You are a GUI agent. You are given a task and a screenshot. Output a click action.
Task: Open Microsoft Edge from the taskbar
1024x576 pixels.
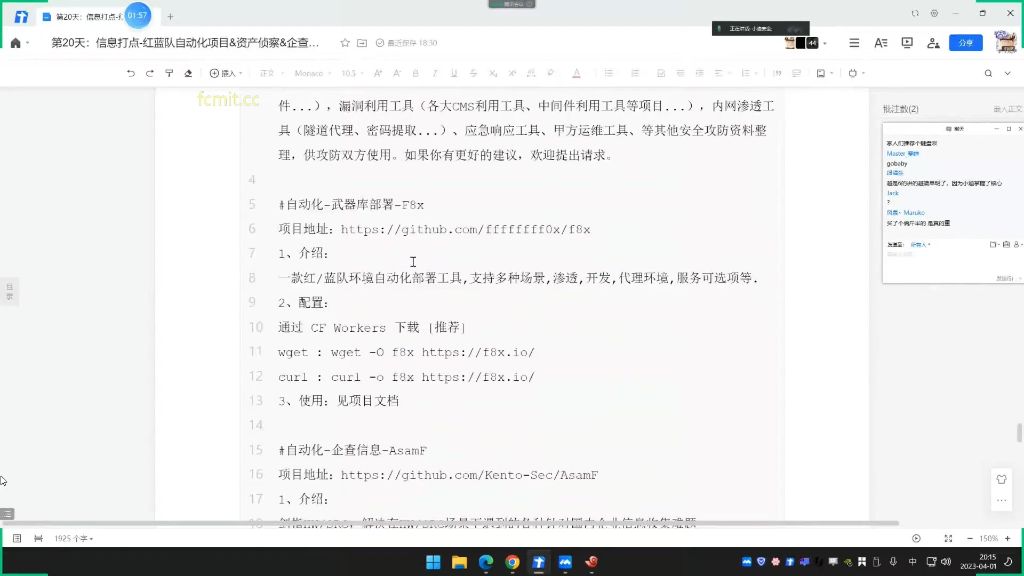(486, 562)
